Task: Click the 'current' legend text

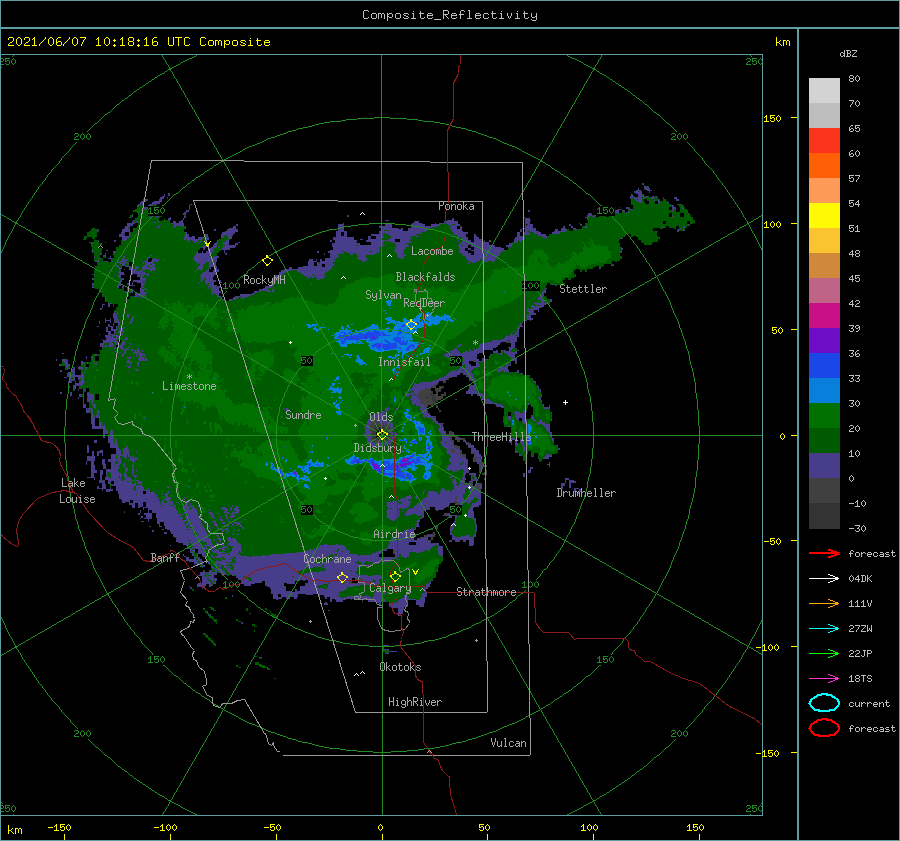Action: (869, 704)
